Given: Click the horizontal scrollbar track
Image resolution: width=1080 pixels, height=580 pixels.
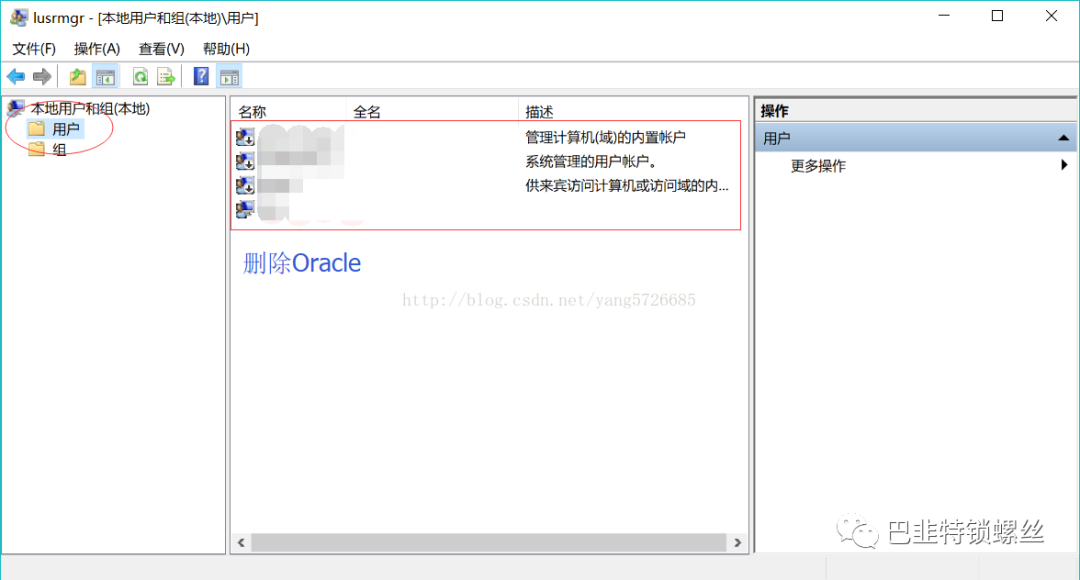Looking at the screenshot, I should coord(488,543).
